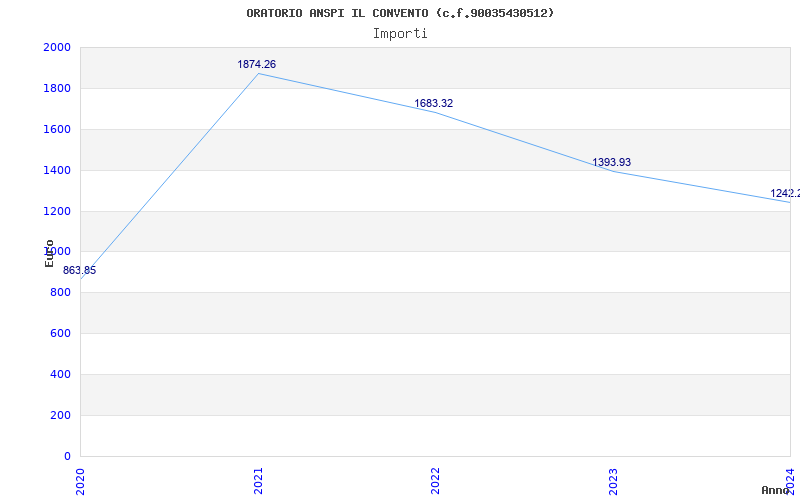The height and width of the screenshot is (500, 800).
Task: Click the chart title ORATORIO ANSPI IL CONVENTO
Action: (x=400, y=13)
